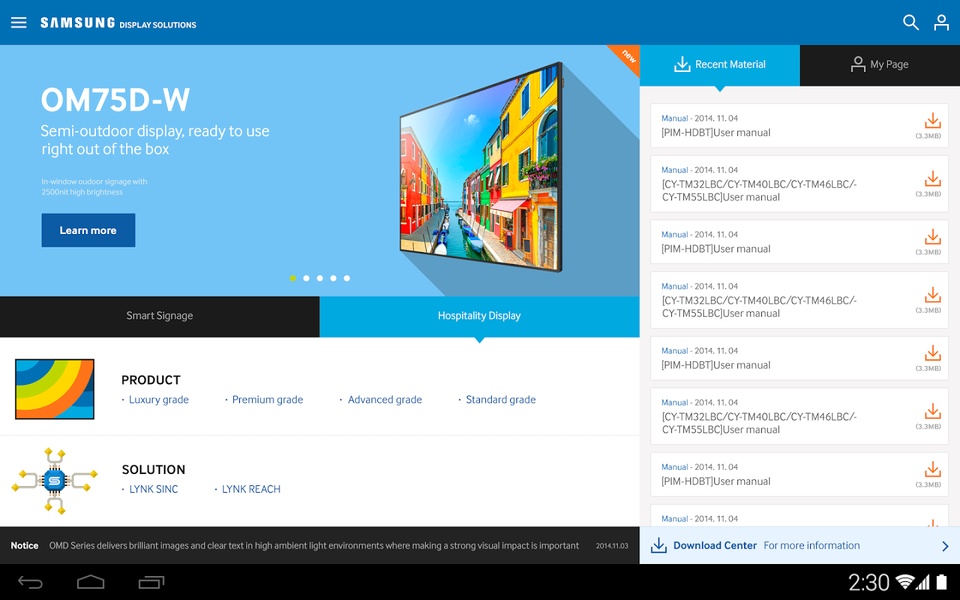Download third [PIM-HDBT]User manual via its icon
Screen dimensions: 960x600
click(x=932, y=353)
